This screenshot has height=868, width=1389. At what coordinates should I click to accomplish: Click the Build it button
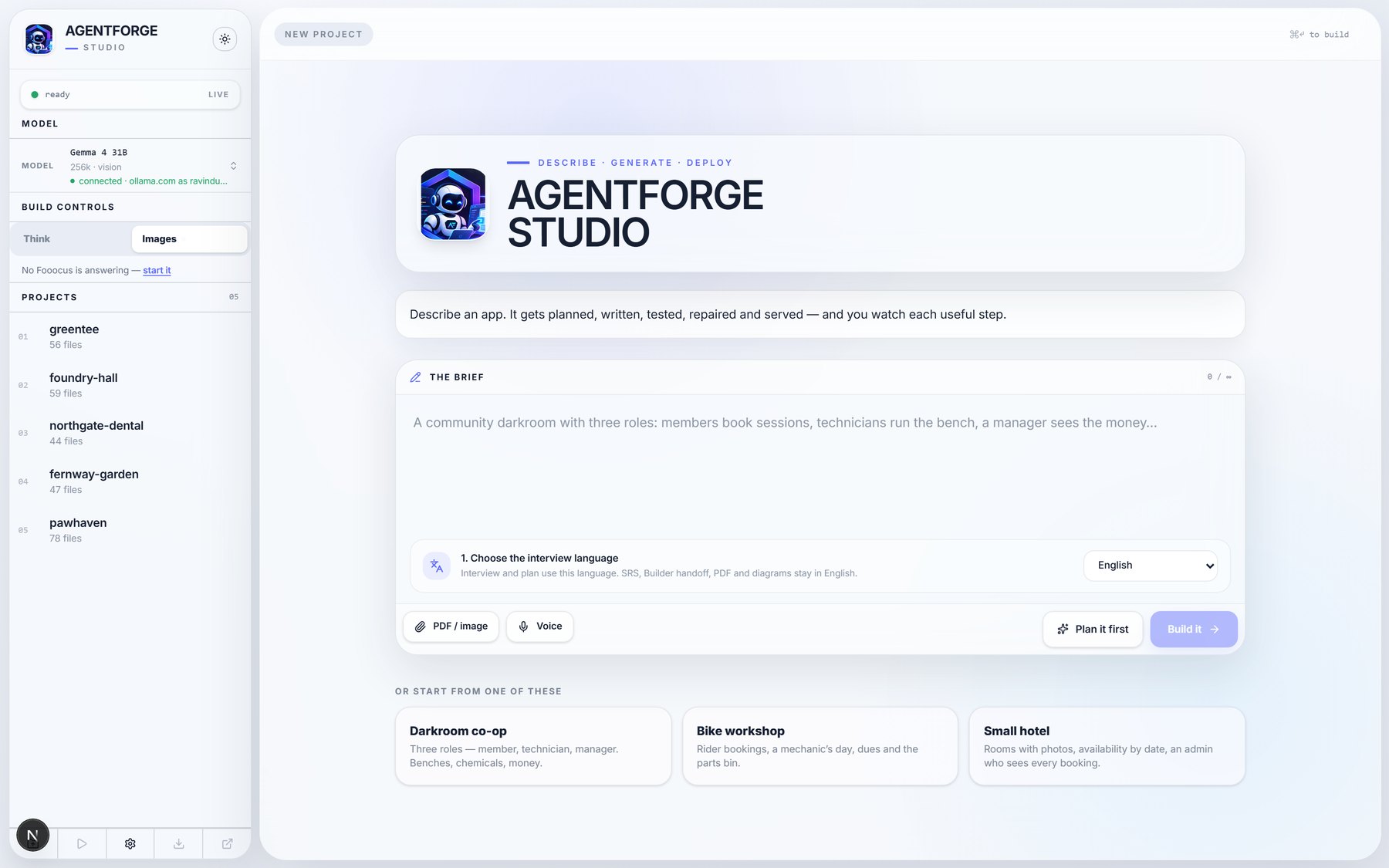tap(1194, 629)
